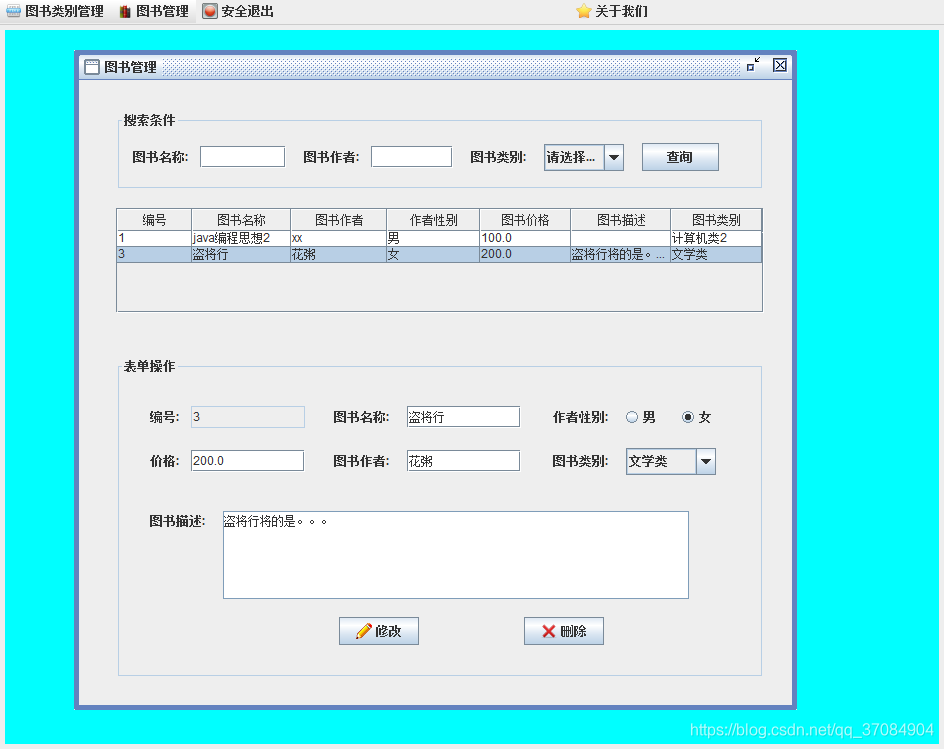Click the 查询 search button
Viewport: 944px width, 749px height.
pos(680,157)
